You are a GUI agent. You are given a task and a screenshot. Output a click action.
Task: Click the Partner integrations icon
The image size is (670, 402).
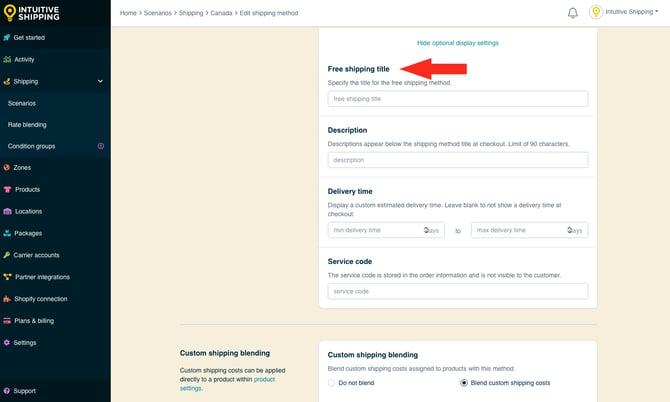(7, 277)
